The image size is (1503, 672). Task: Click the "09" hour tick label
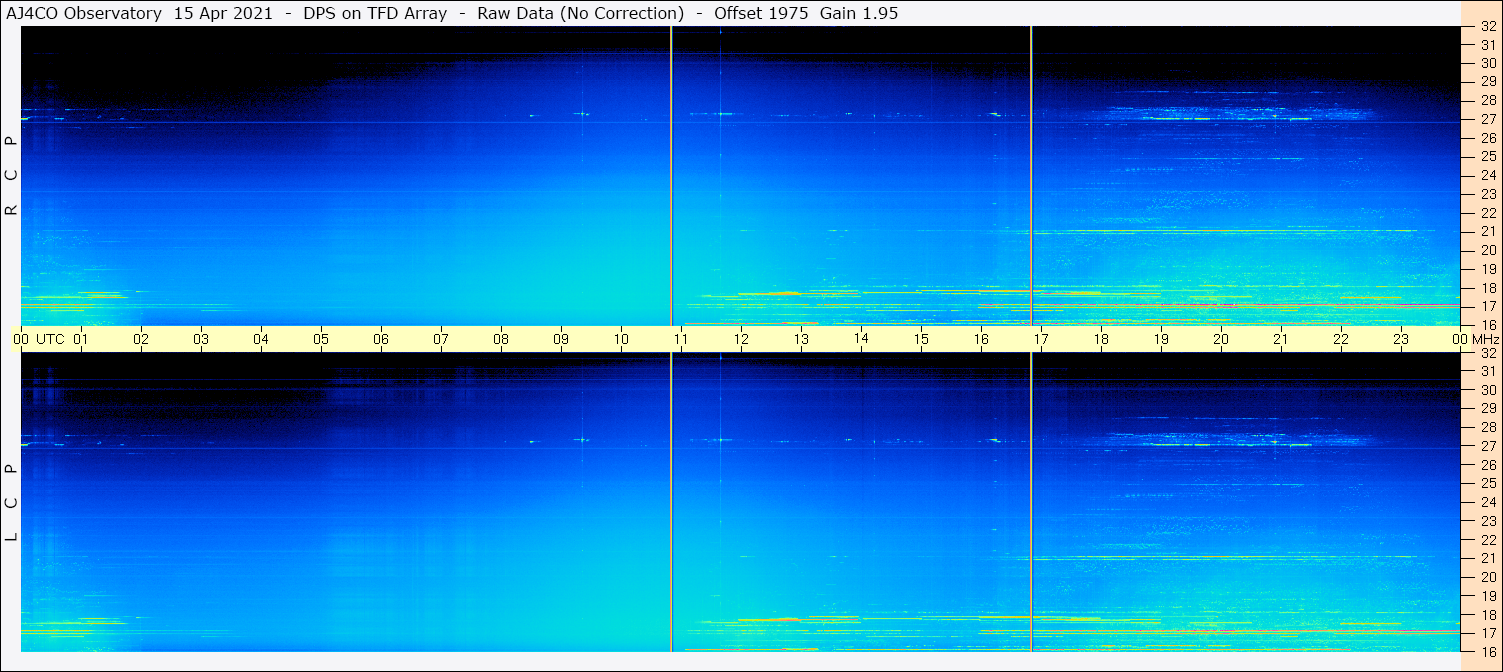[561, 339]
